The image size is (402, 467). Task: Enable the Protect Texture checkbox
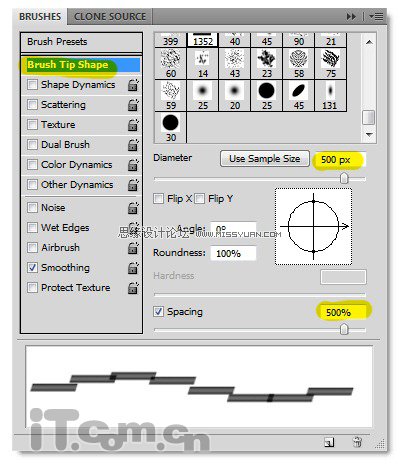[32, 288]
